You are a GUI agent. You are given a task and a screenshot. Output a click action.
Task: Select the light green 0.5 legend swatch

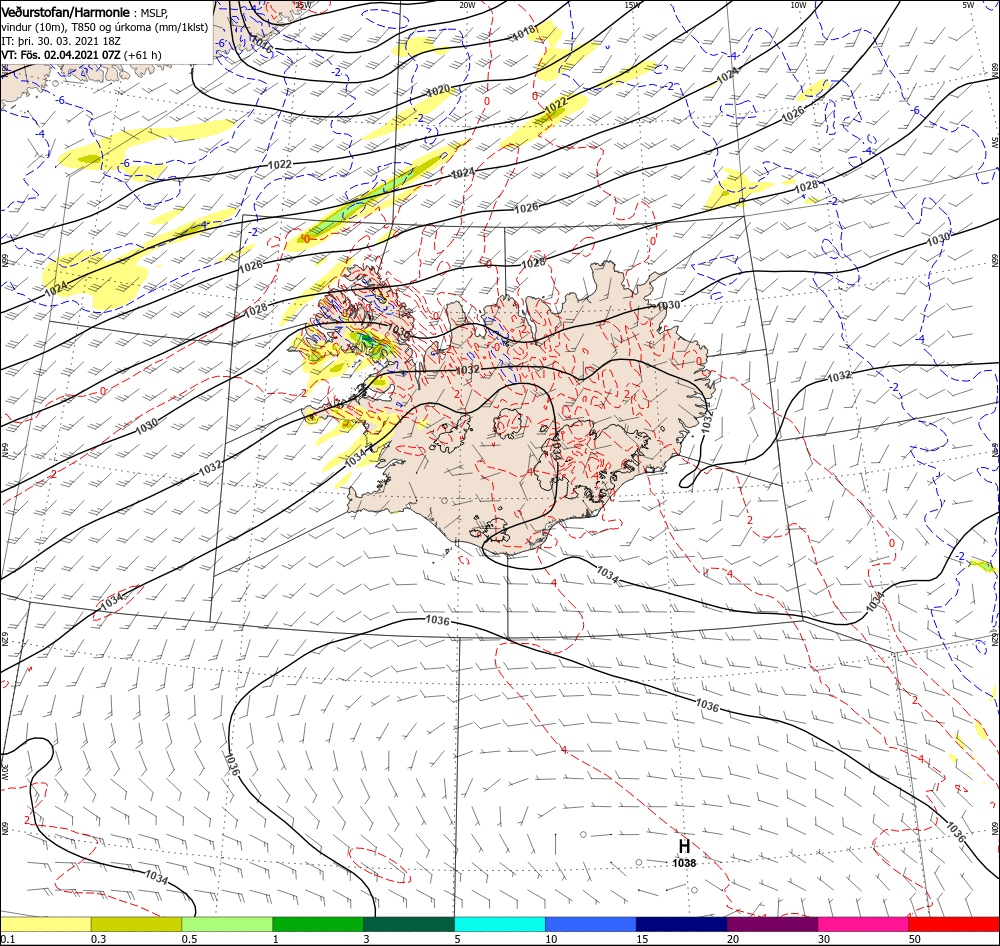coord(227,924)
